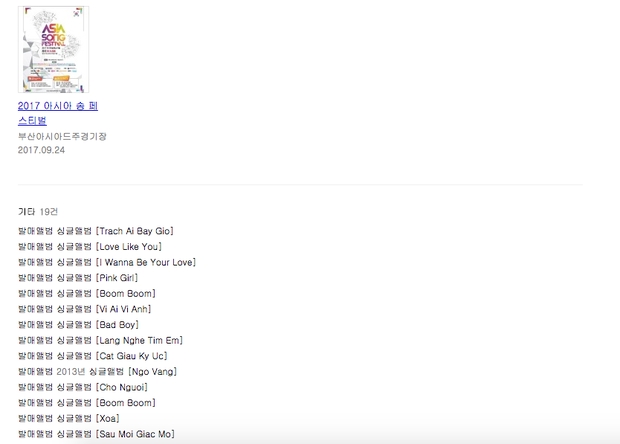This screenshot has height=444, width=620.
Task: Select the Bad Boy album entry
Action: (x=78, y=325)
